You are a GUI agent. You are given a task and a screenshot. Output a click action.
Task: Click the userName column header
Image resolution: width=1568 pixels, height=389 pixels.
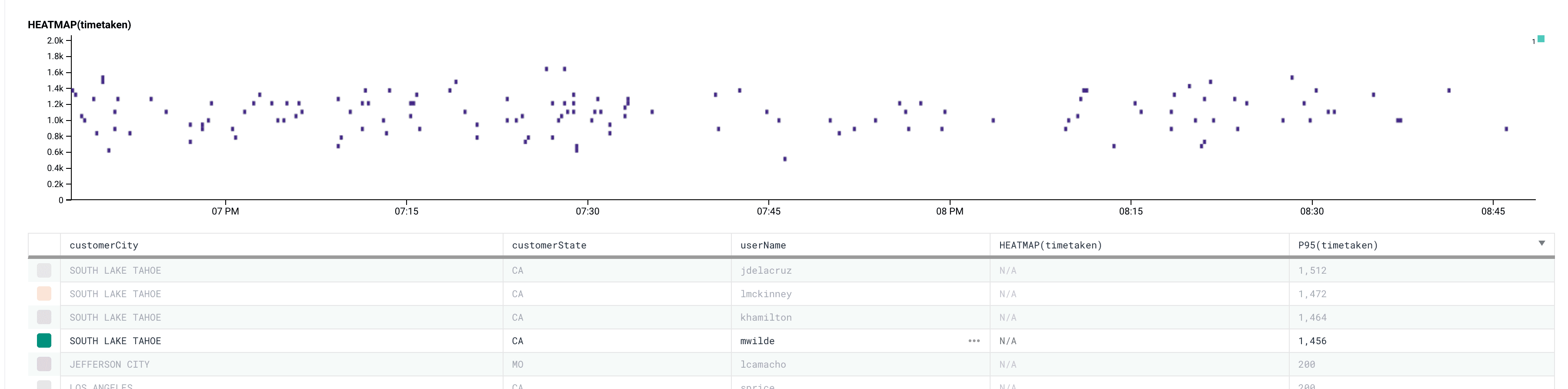[763, 245]
